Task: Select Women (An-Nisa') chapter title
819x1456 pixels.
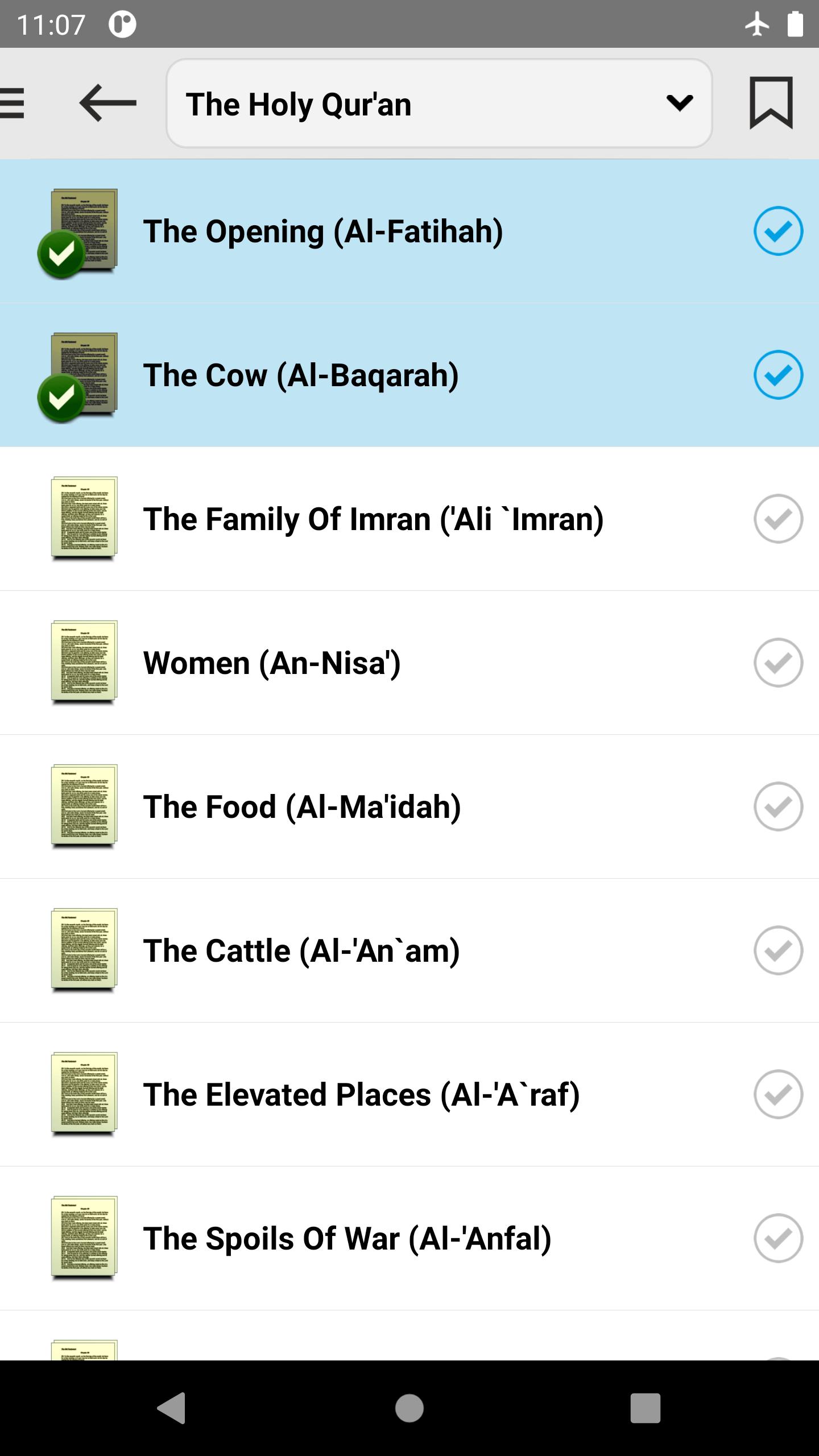Action: [x=272, y=663]
